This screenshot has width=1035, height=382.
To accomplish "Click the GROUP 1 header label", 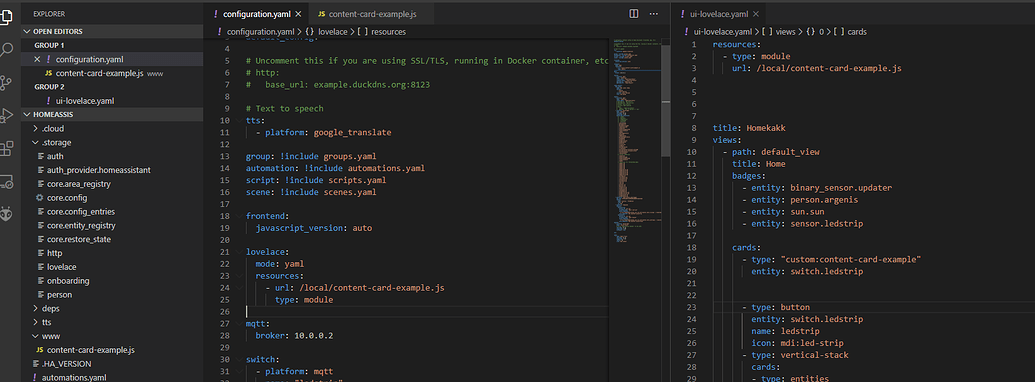I will [50, 46].
